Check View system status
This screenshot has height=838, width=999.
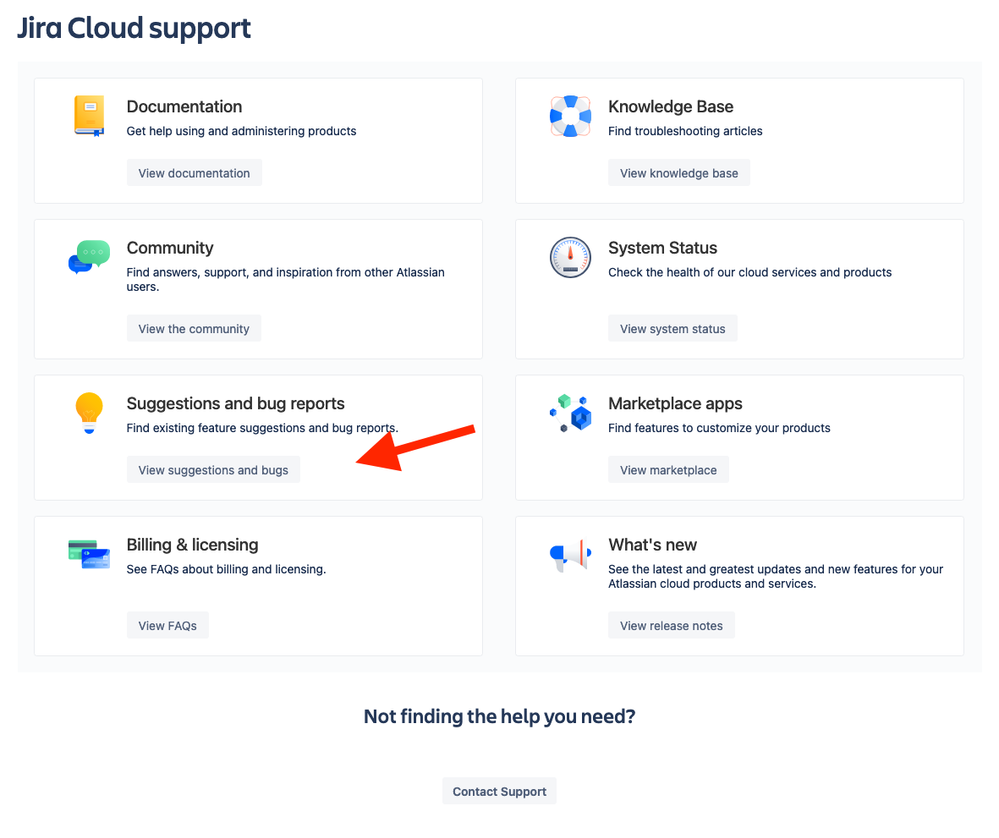[673, 328]
